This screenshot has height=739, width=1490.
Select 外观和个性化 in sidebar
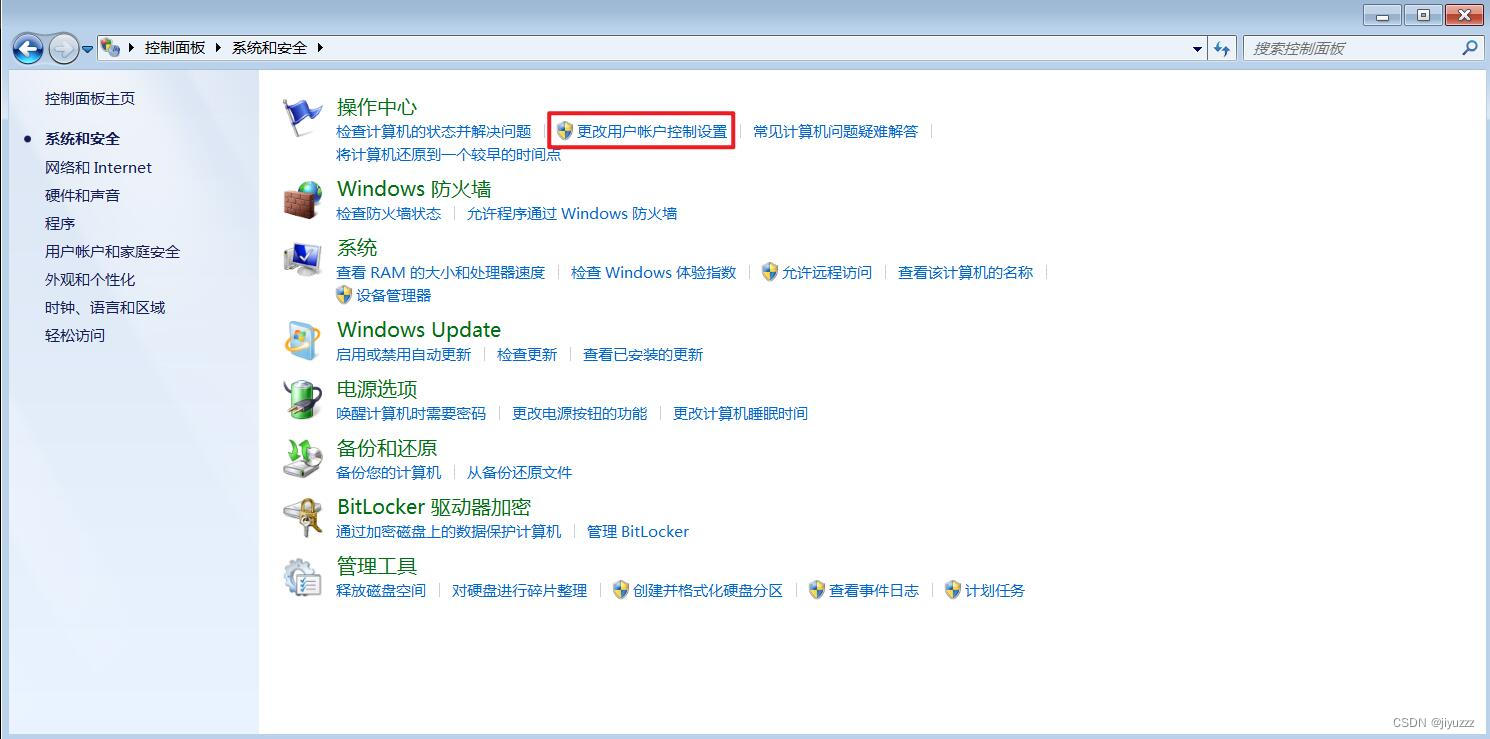[90, 279]
